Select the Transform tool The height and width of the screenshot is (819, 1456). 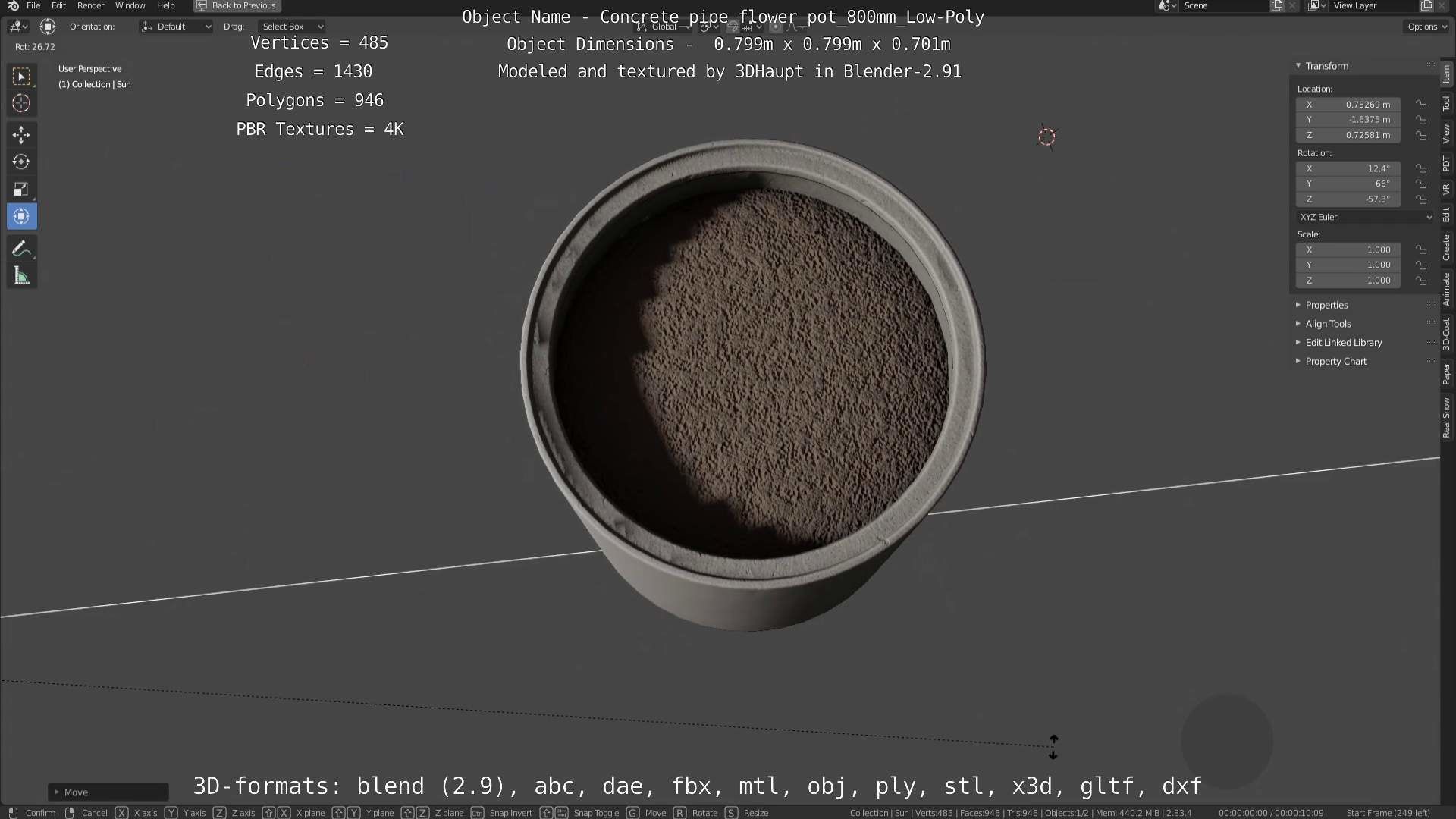pos(21,217)
